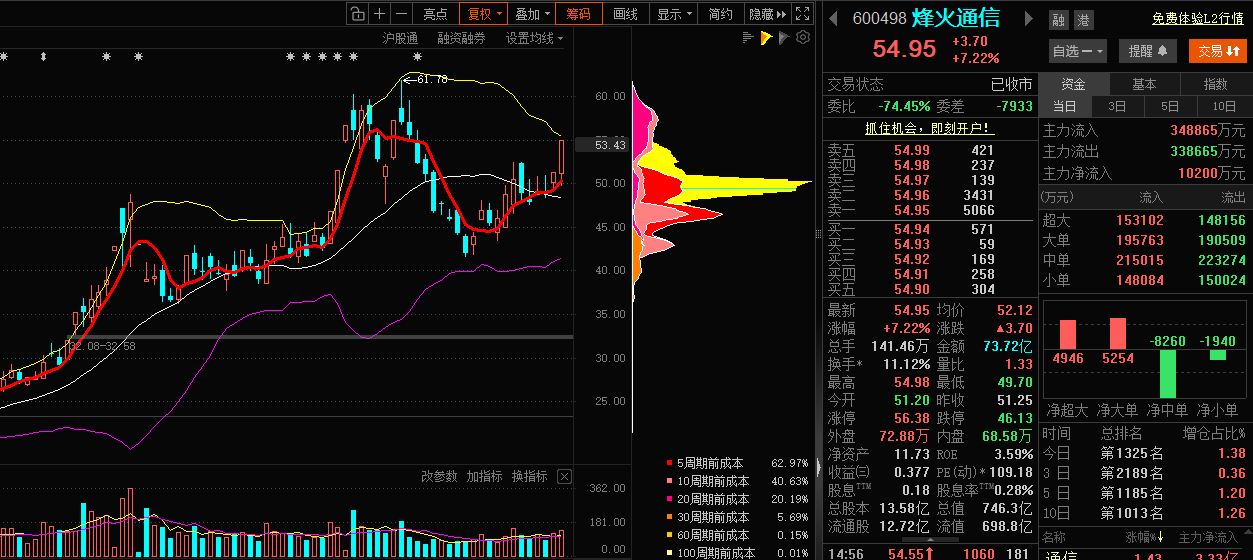Zoom out the chart with minus icon
Screen dimensions: 1253x560
point(401,14)
